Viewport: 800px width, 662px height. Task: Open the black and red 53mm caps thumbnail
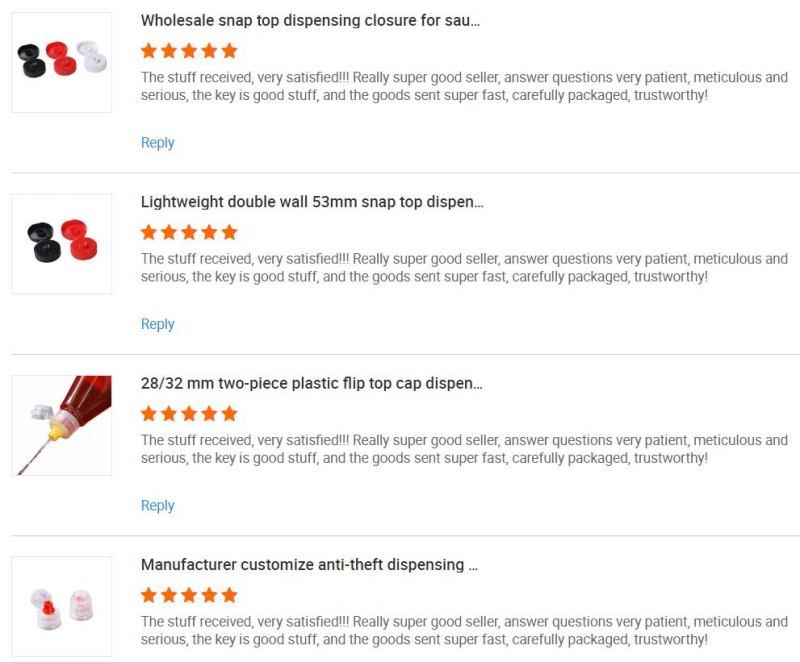tap(61, 243)
